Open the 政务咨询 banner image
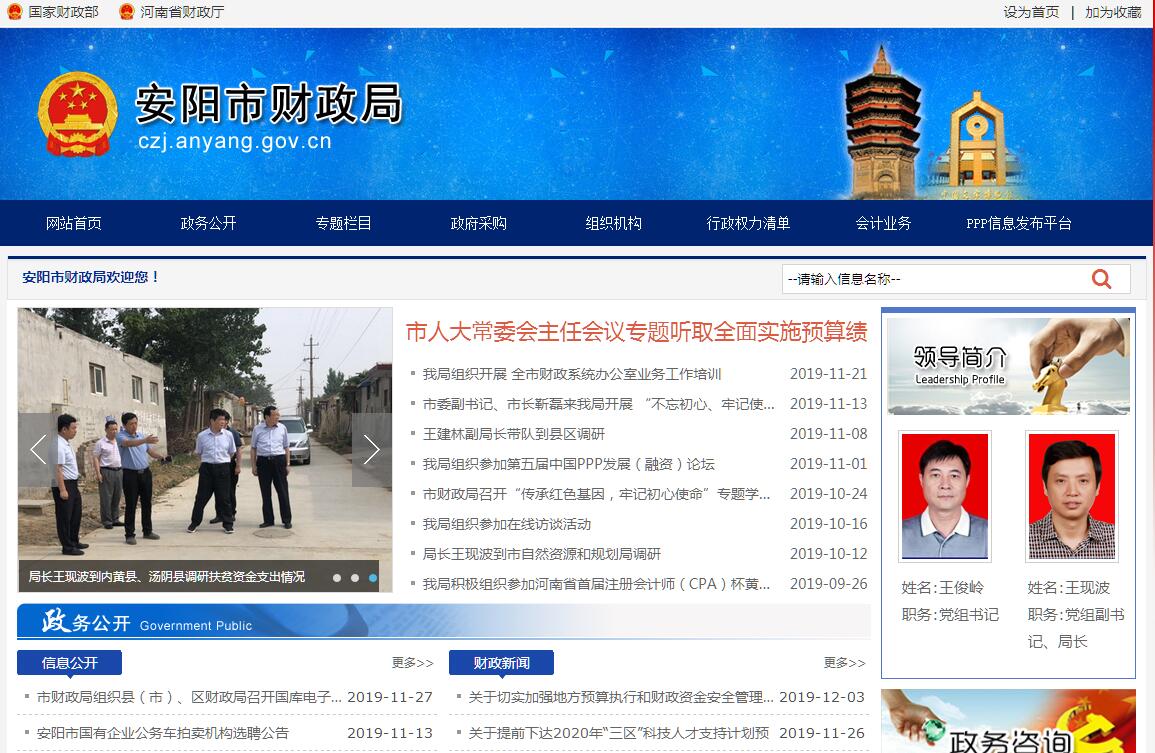Viewport: 1155px width, 753px height. tap(1008, 722)
